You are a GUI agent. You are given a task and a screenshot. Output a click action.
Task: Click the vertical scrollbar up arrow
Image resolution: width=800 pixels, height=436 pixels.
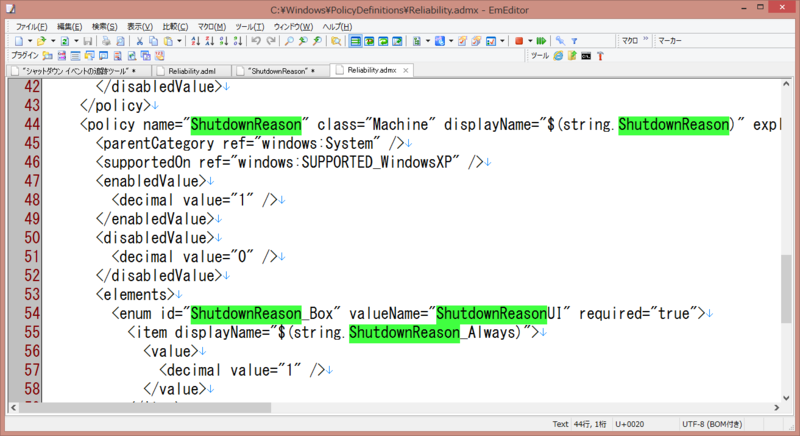(786, 84)
